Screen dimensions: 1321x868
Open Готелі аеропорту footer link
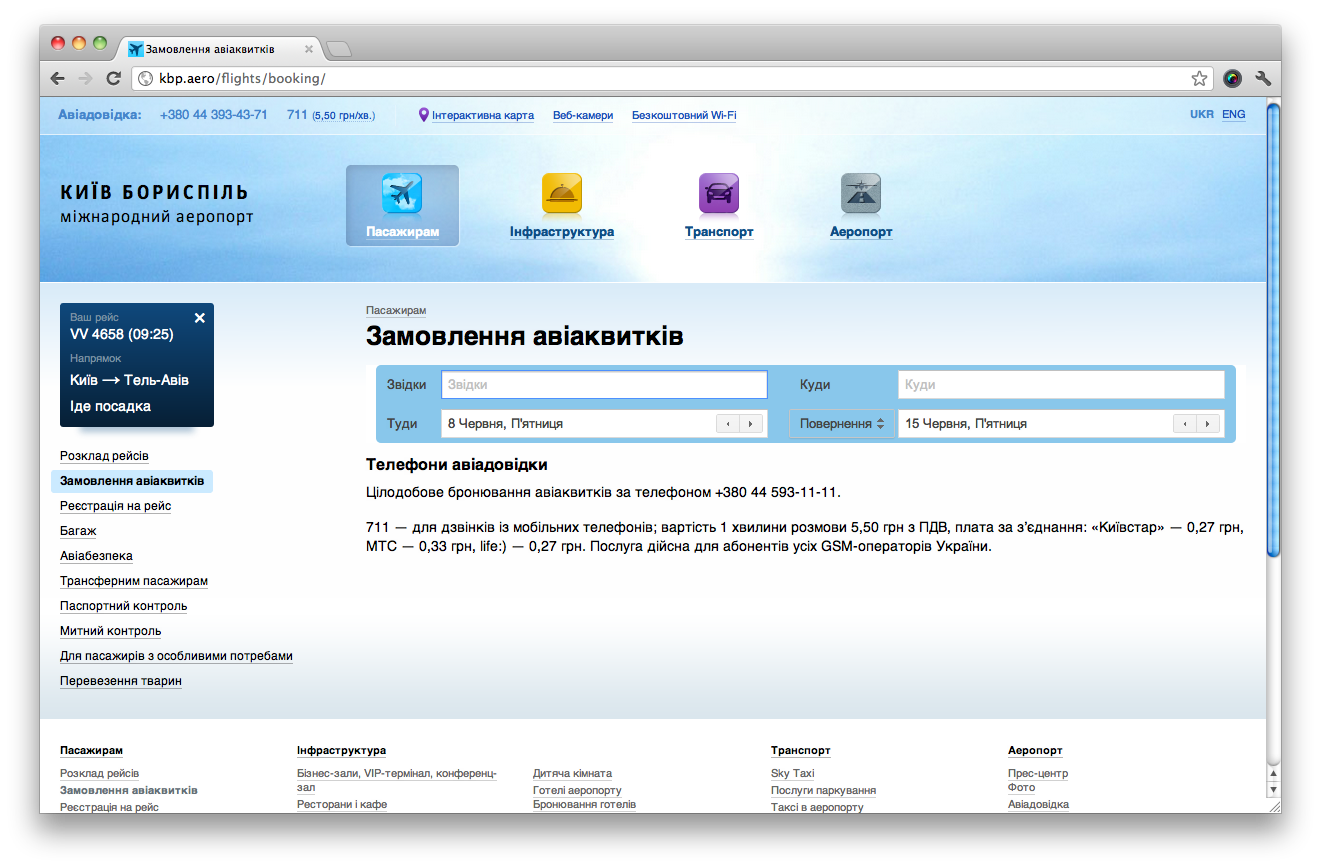577,790
